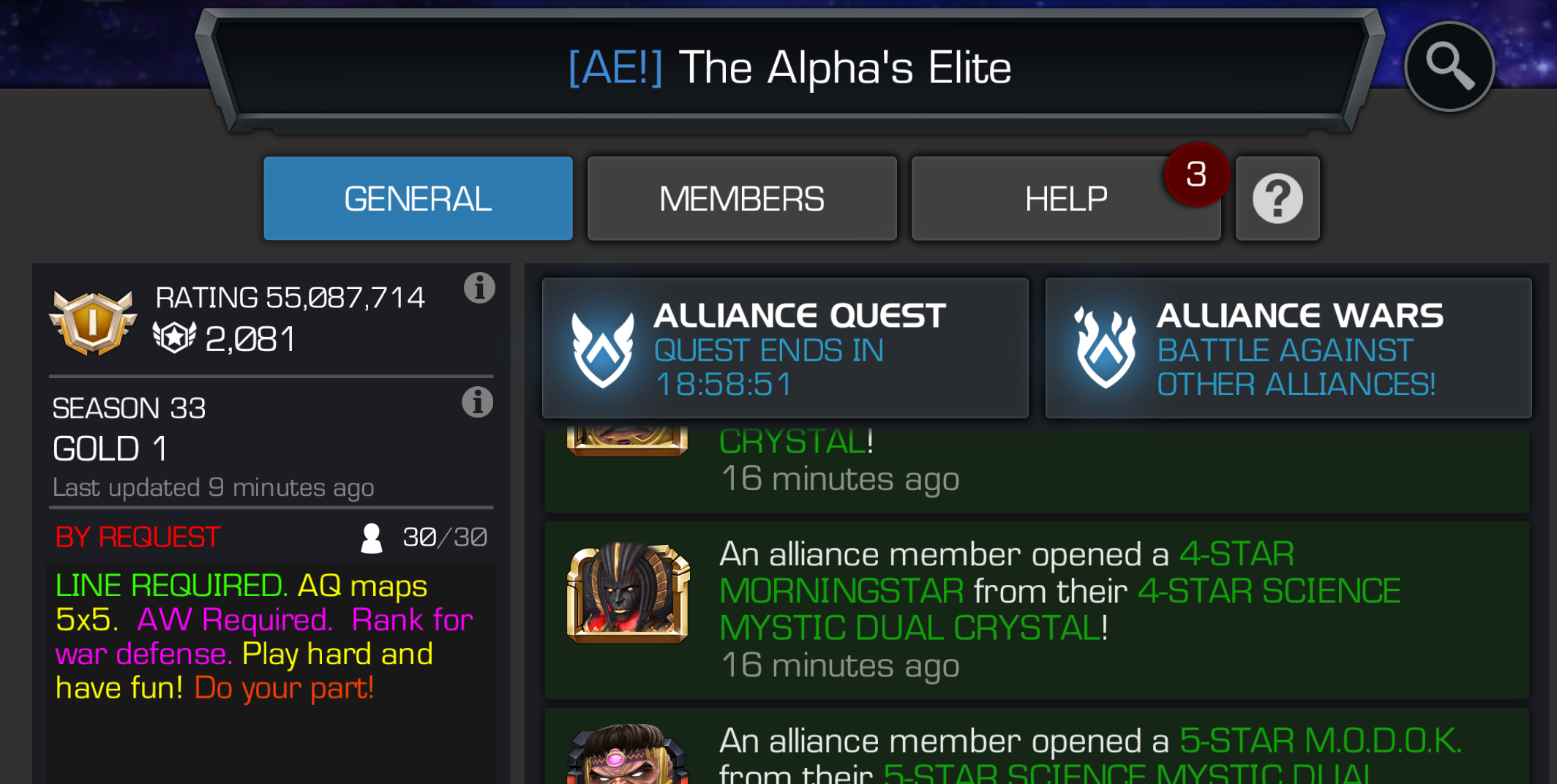Screen dimensions: 1557x784
Task: Click the member count person icon
Action: pyautogui.click(x=372, y=538)
